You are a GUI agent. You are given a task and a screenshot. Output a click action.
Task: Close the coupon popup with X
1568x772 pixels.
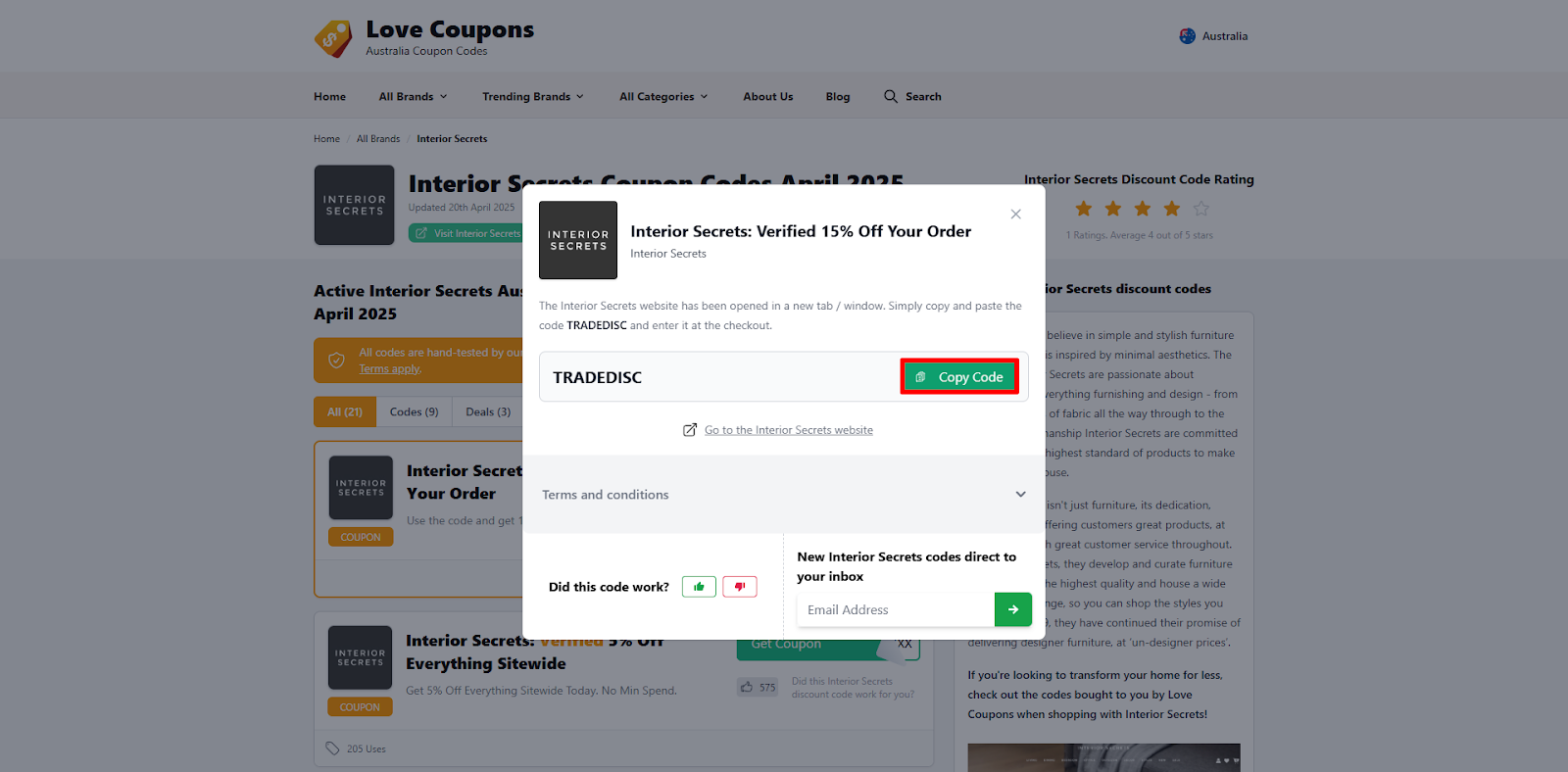1016,215
